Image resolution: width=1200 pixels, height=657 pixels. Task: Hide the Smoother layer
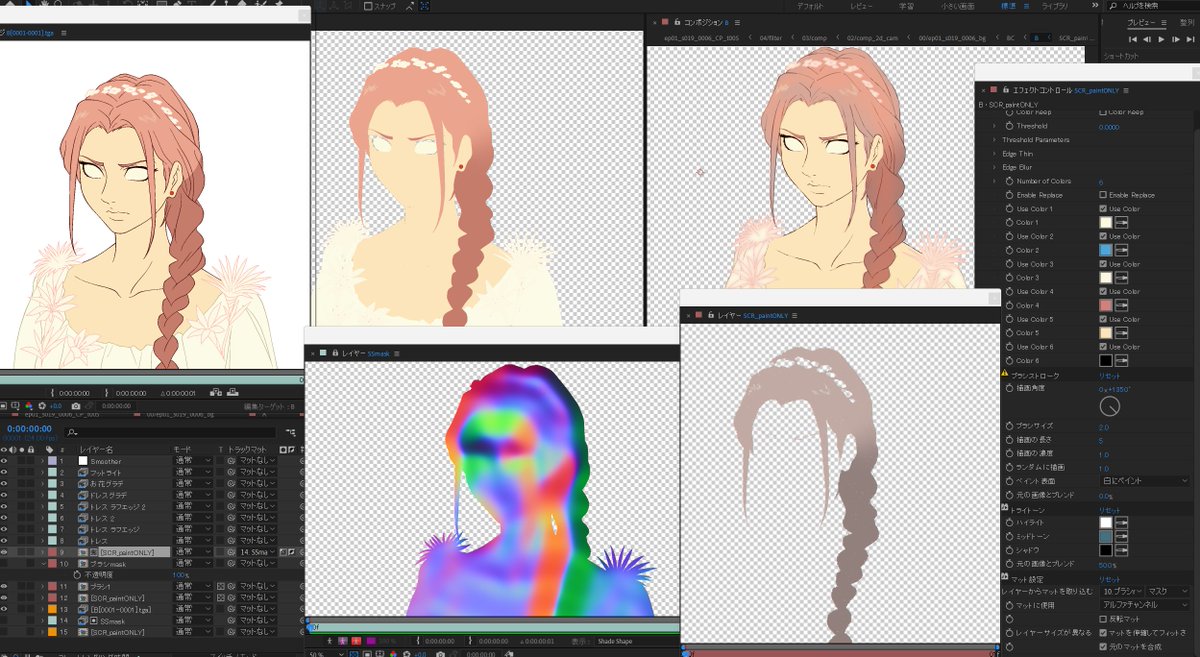coord(4,459)
